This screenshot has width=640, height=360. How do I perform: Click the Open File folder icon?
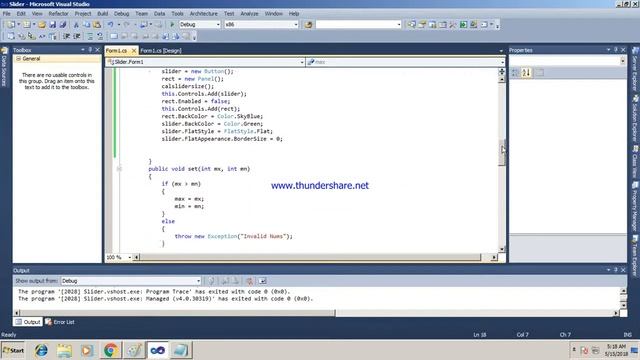tap(42, 24)
